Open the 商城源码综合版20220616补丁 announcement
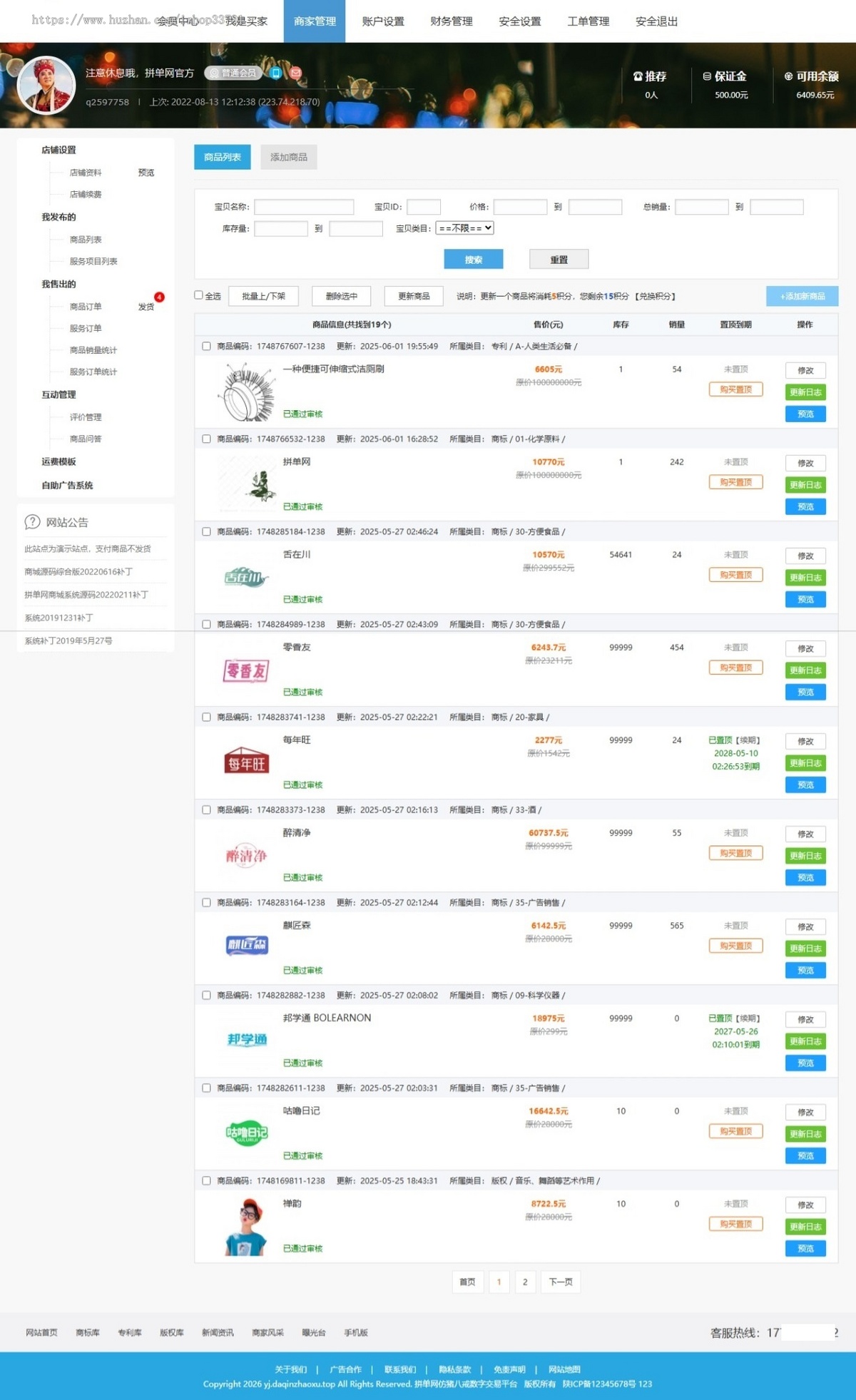856x1400 pixels. tap(78, 572)
